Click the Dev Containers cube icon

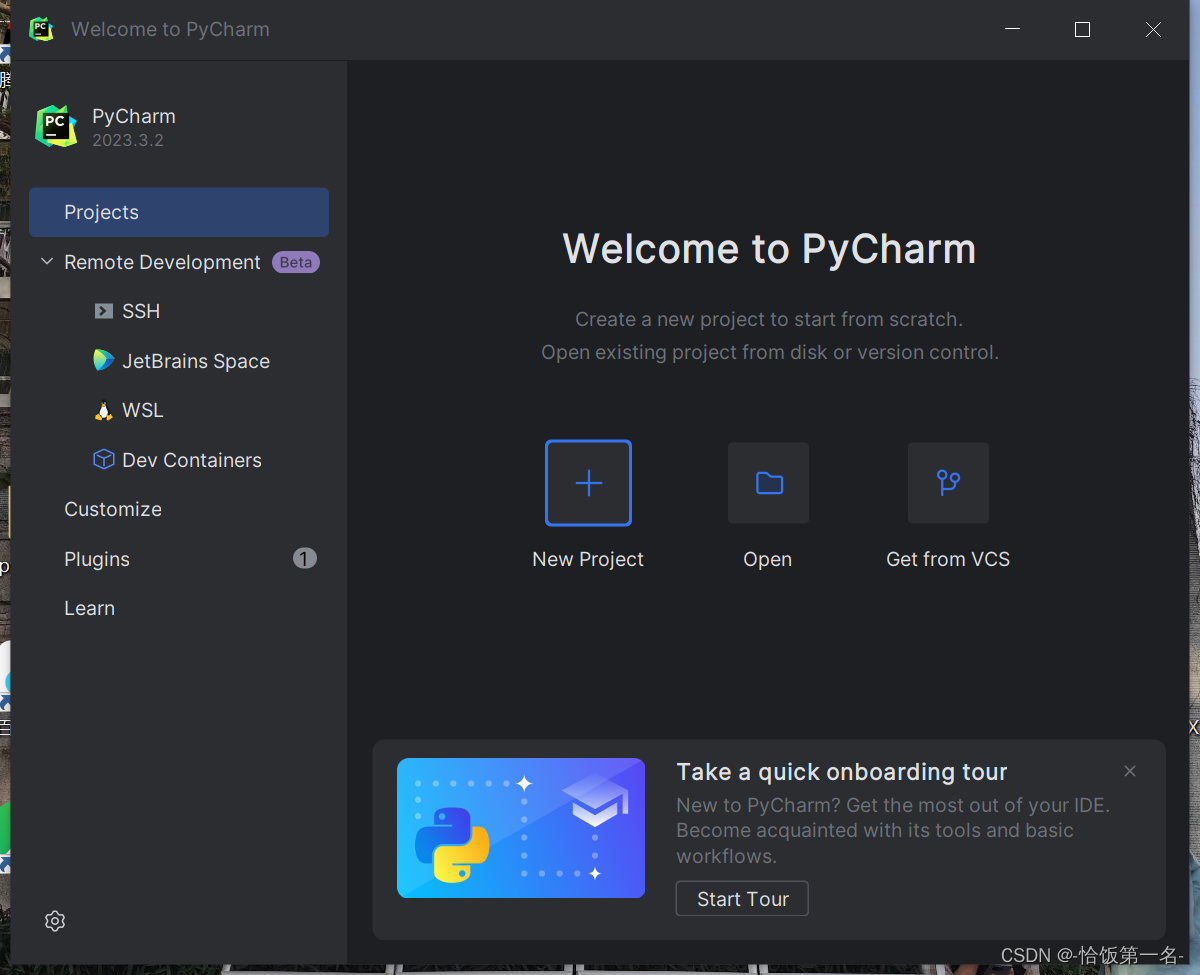coord(103,459)
